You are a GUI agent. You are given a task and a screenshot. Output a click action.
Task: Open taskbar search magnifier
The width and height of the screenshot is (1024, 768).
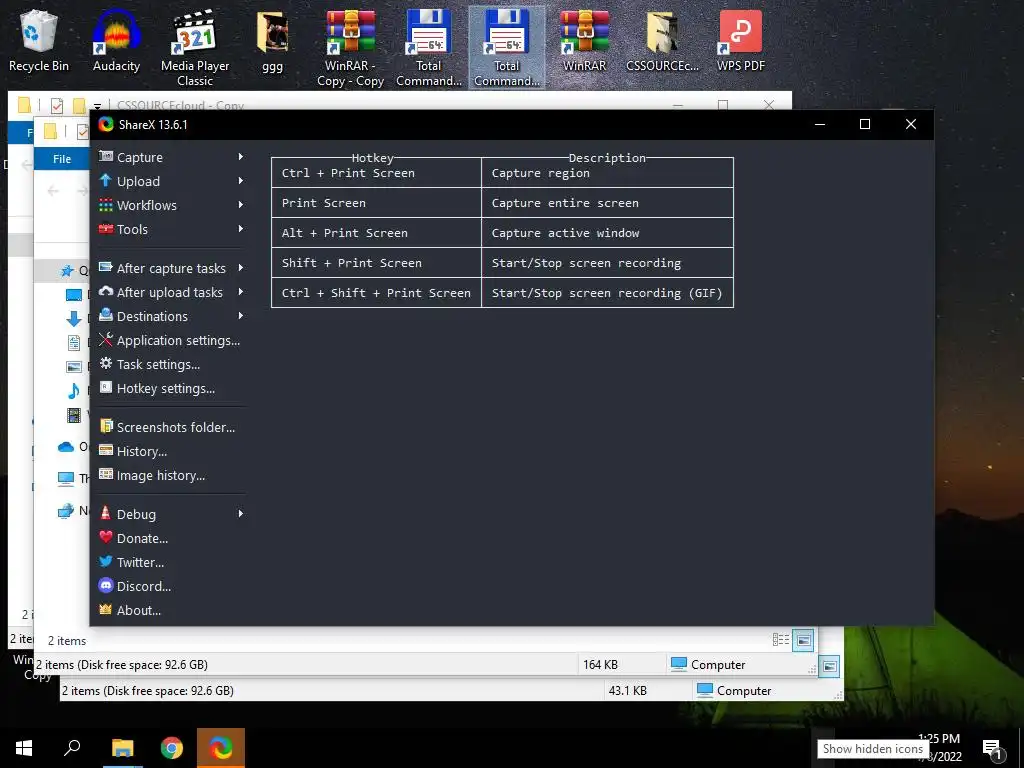click(x=72, y=748)
